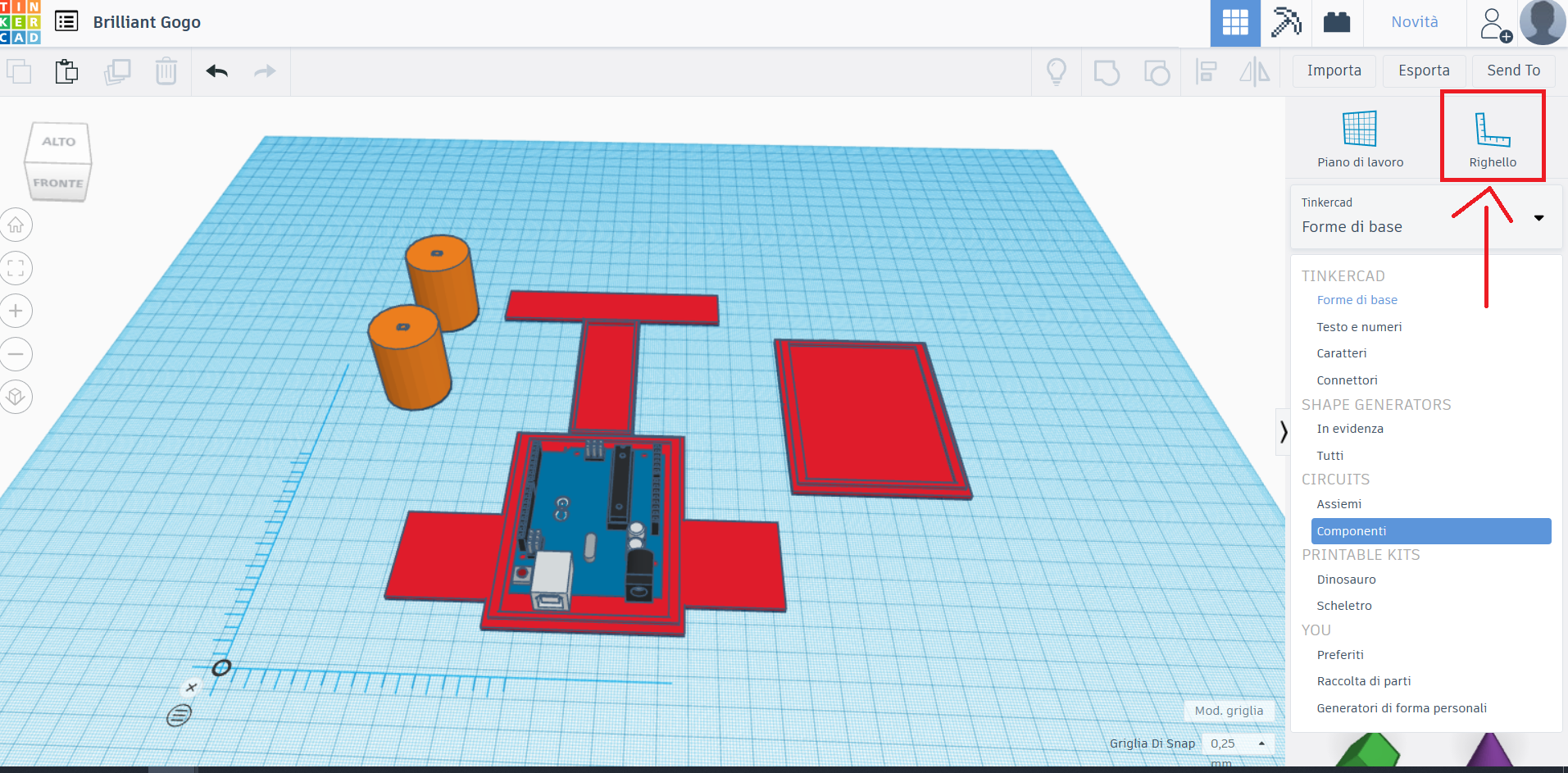Select Scheletro printable kit

(x=1344, y=606)
